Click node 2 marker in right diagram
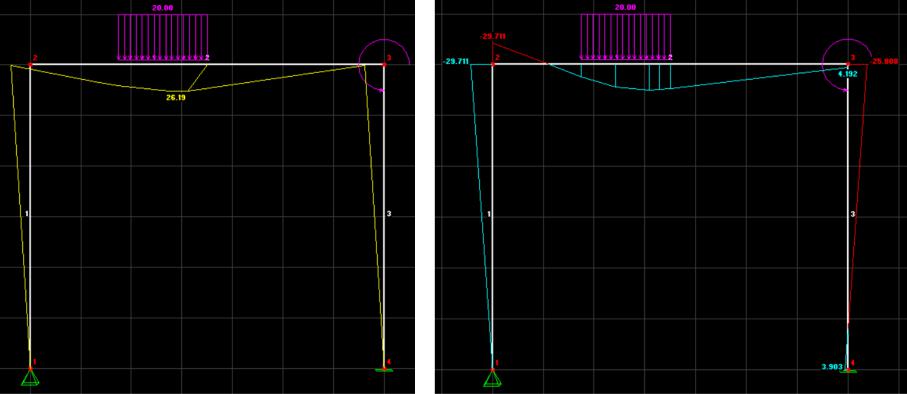Screen dimensions: 907x394 point(493,64)
